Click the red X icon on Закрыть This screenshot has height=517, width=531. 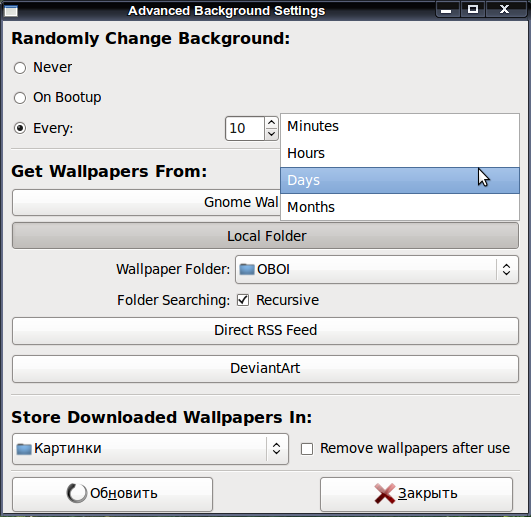(385, 494)
